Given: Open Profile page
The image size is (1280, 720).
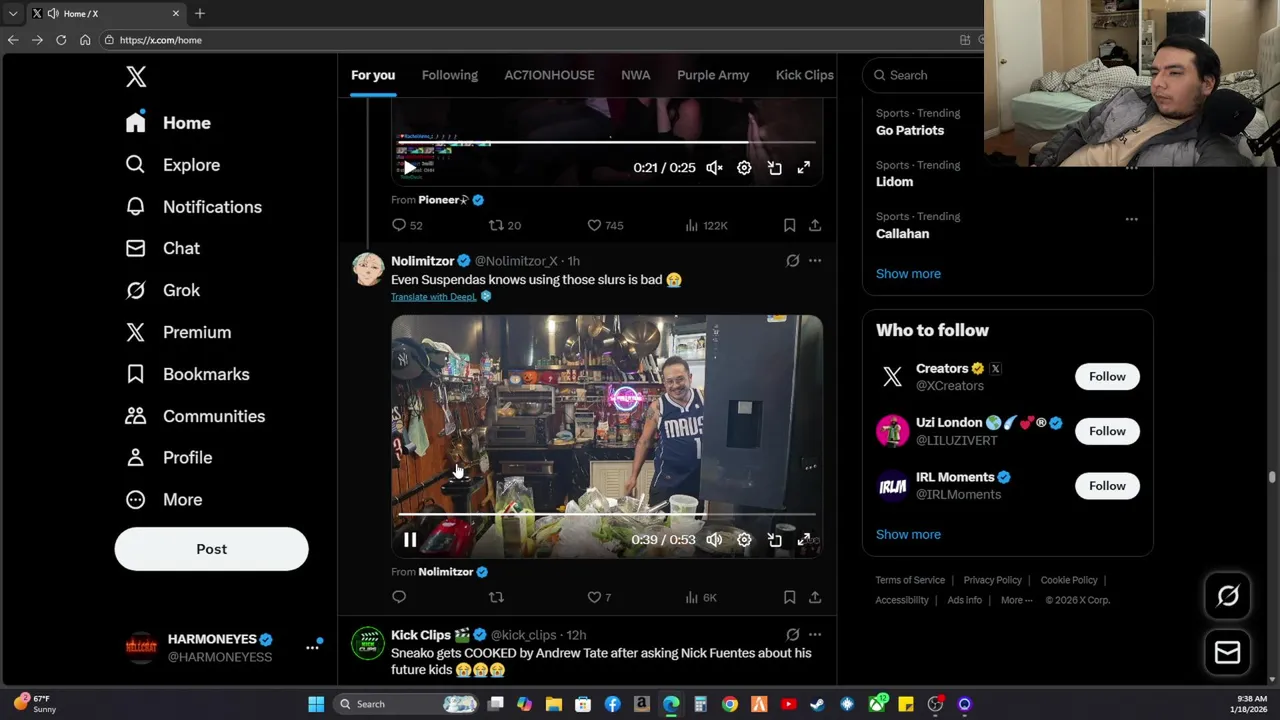Looking at the screenshot, I should coord(168,457).
